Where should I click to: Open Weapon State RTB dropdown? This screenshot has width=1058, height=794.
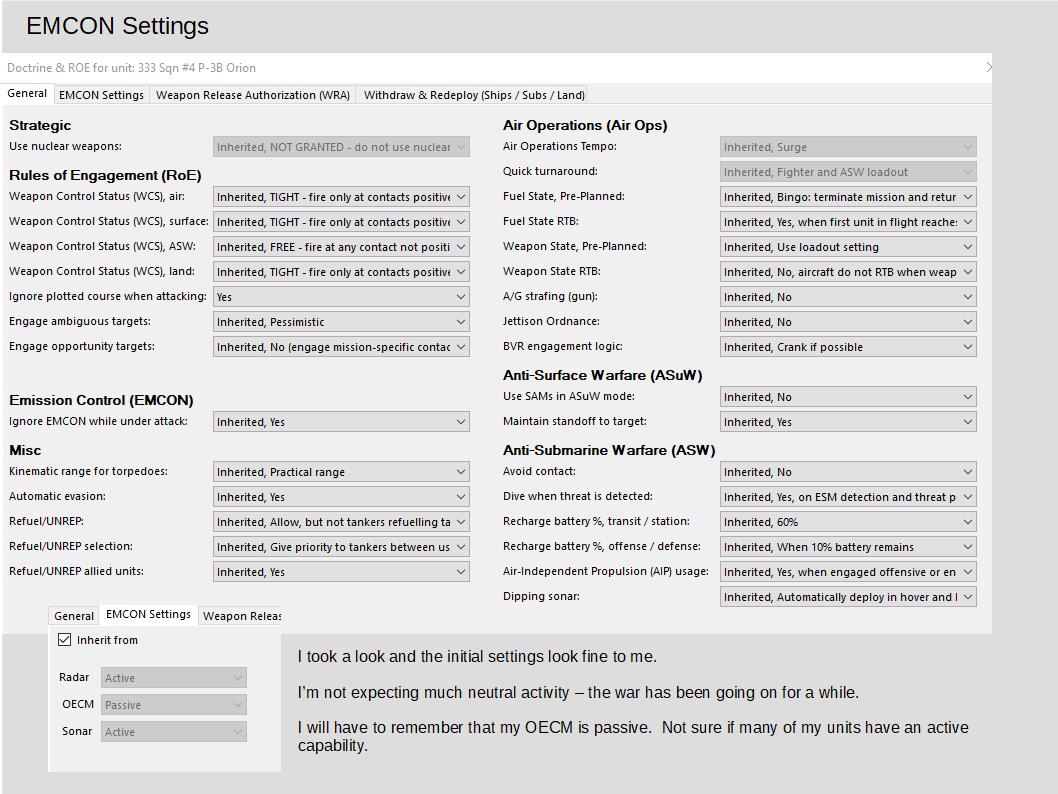click(848, 272)
